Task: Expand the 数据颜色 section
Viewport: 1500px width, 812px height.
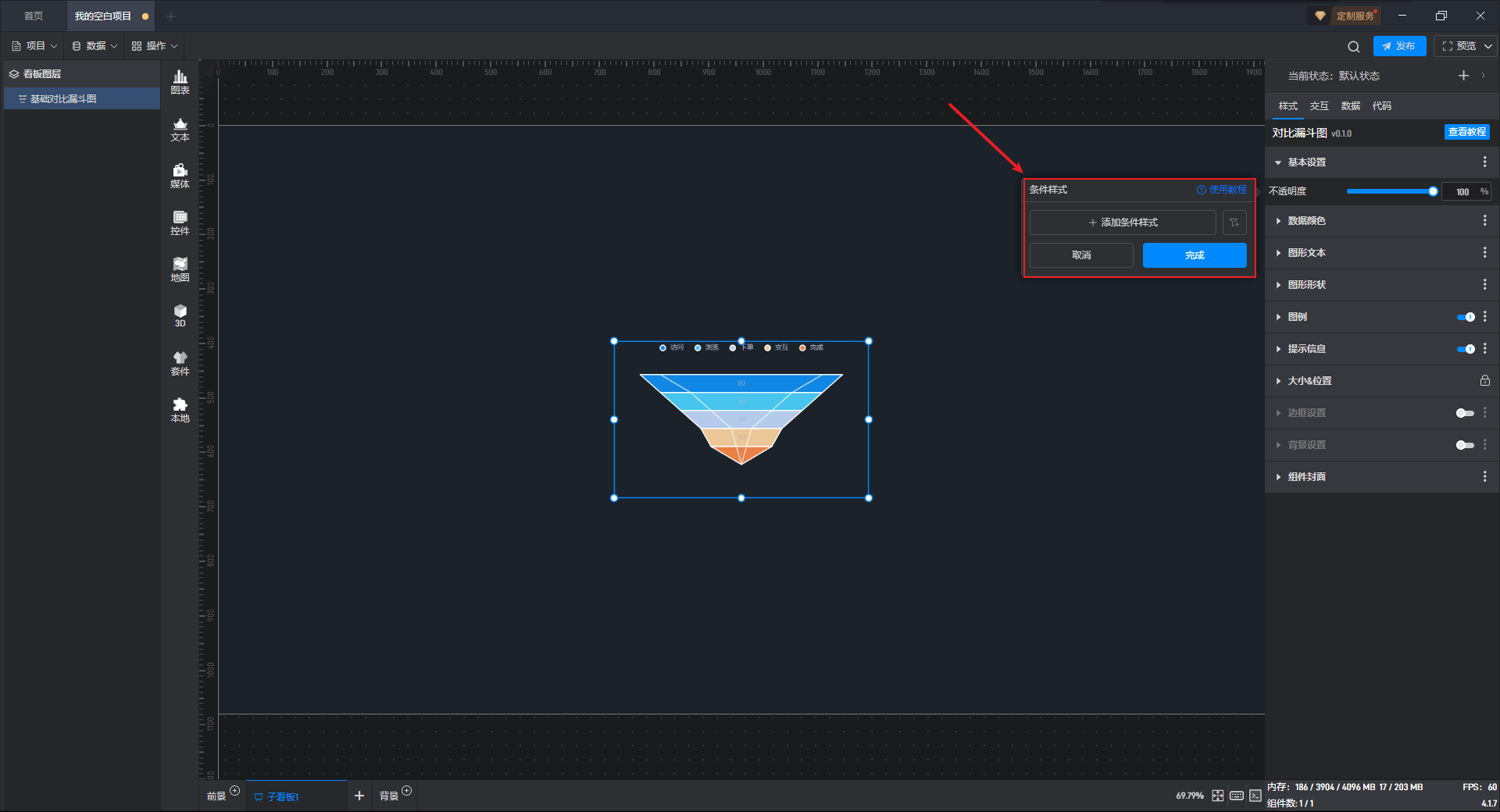Action: point(1278,221)
